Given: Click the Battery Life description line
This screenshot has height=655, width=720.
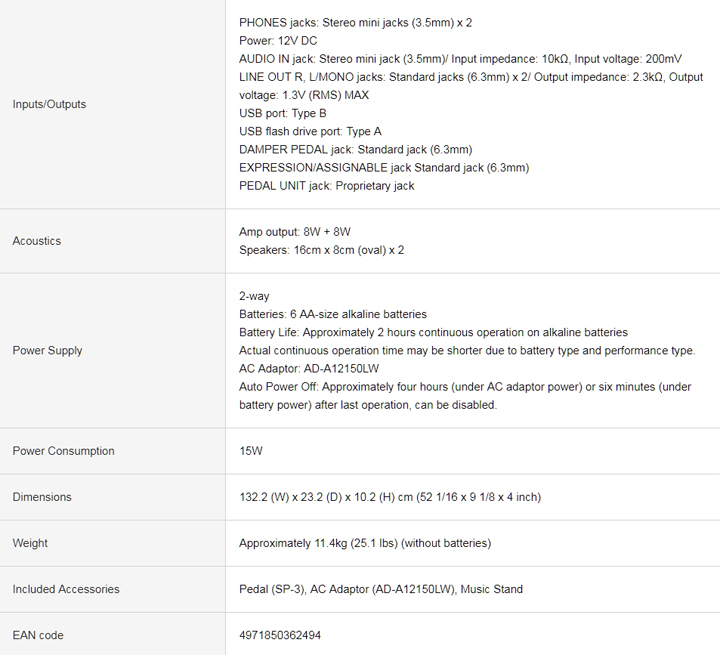Looking at the screenshot, I should tap(433, 333).
